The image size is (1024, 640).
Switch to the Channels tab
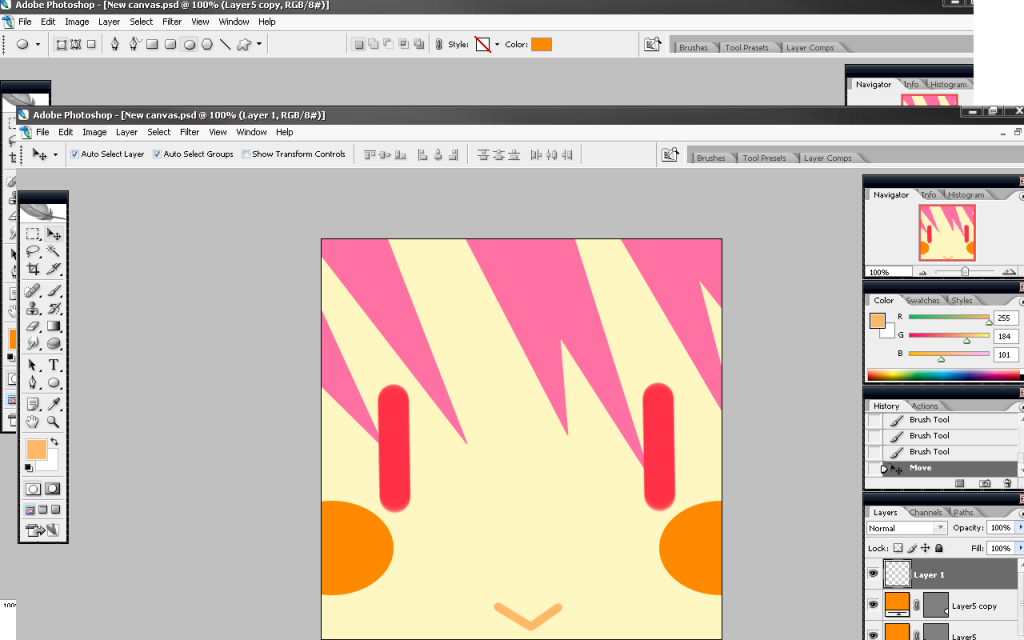925,513
